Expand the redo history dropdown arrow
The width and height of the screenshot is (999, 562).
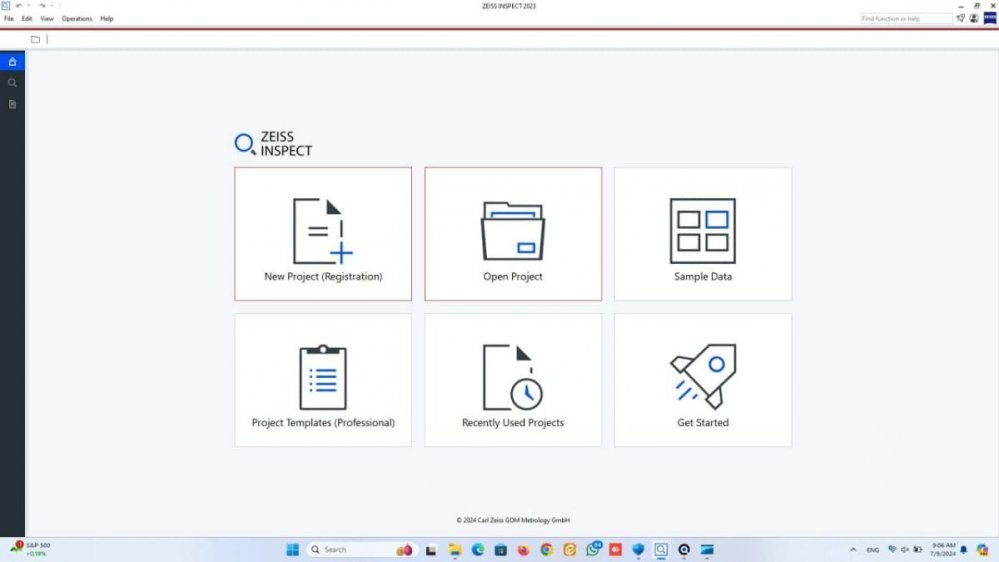(x=52, y=6)
